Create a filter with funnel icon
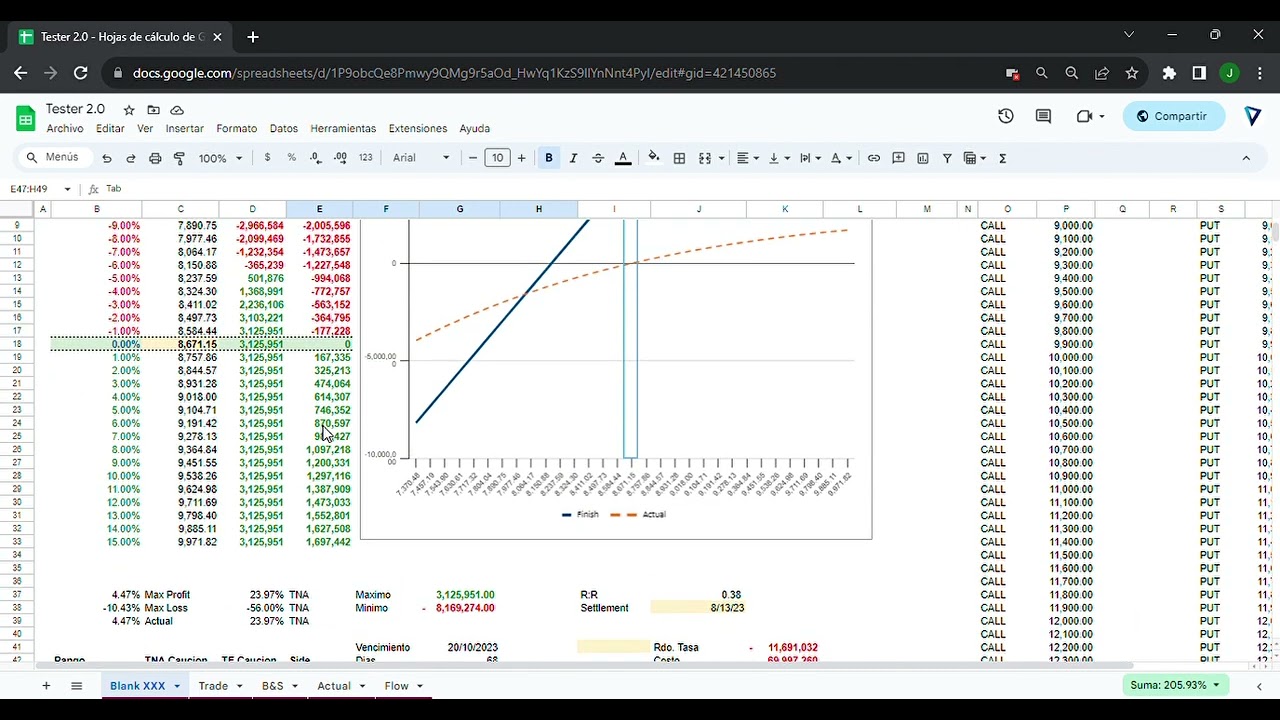The height and width of the screenshot is (720, 1280). pyautogui.click(x=947, y=158)
